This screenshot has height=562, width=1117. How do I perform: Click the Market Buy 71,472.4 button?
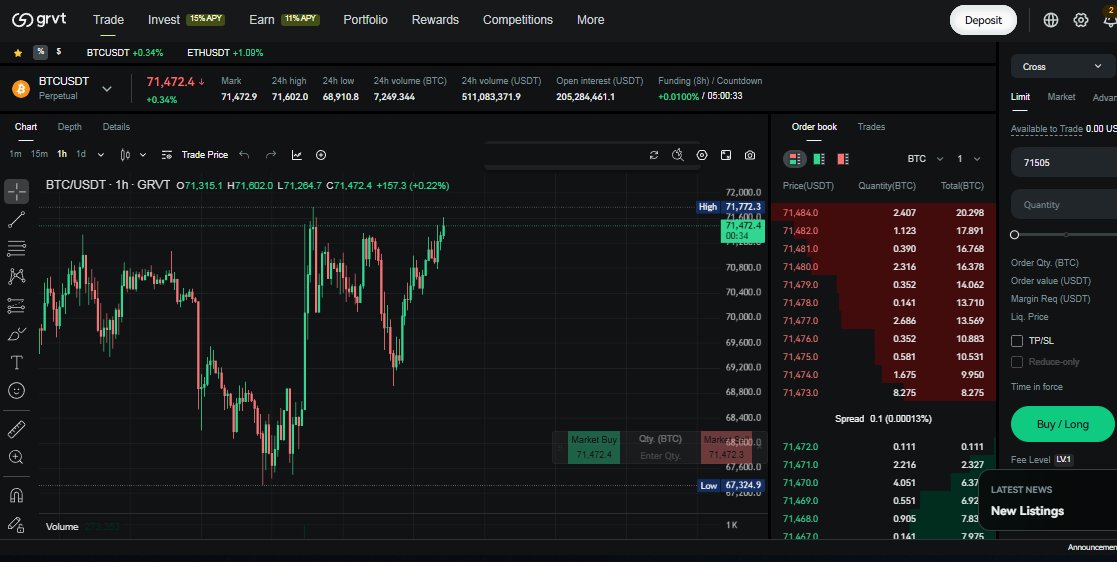click(593, 447)
